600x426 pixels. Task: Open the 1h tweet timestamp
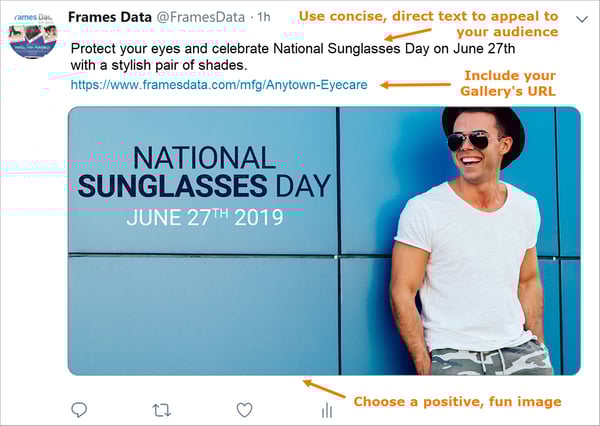(x=264, y=17)
